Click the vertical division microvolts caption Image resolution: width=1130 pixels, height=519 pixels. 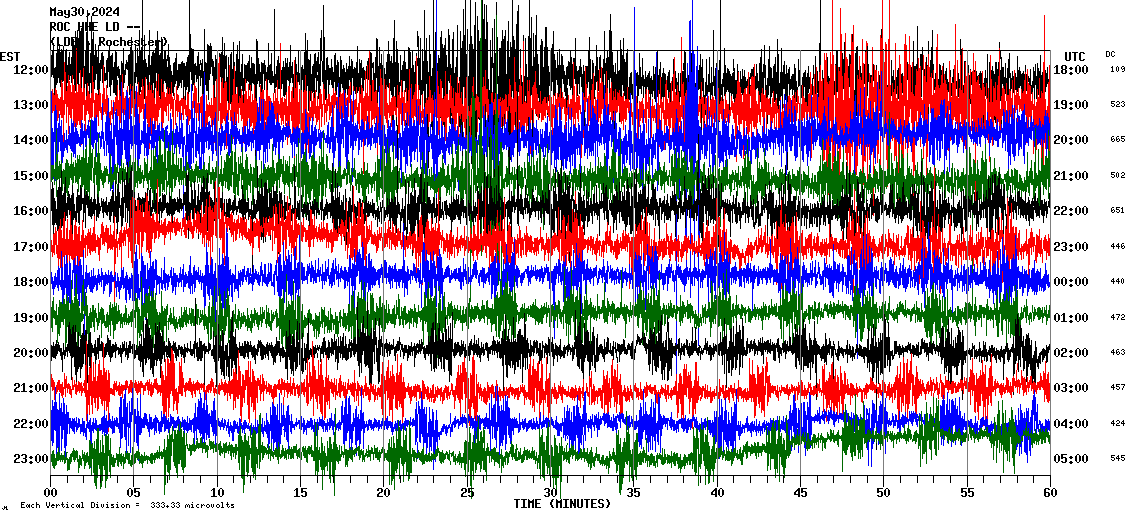coord(127,506)
